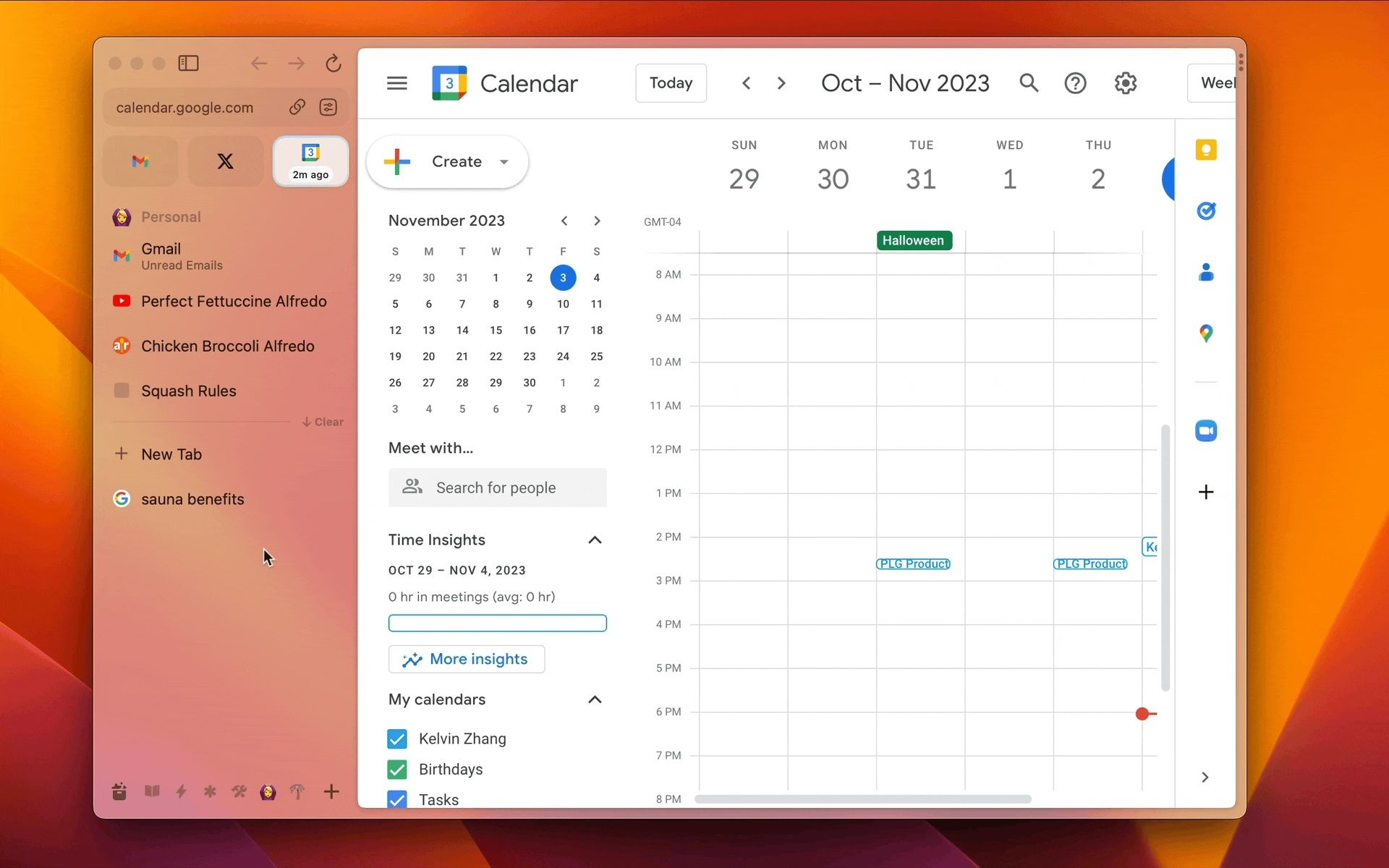Click the Halloween event on Oct 31
Screen dimensions: 1389x868
click(x=912, y=239)
